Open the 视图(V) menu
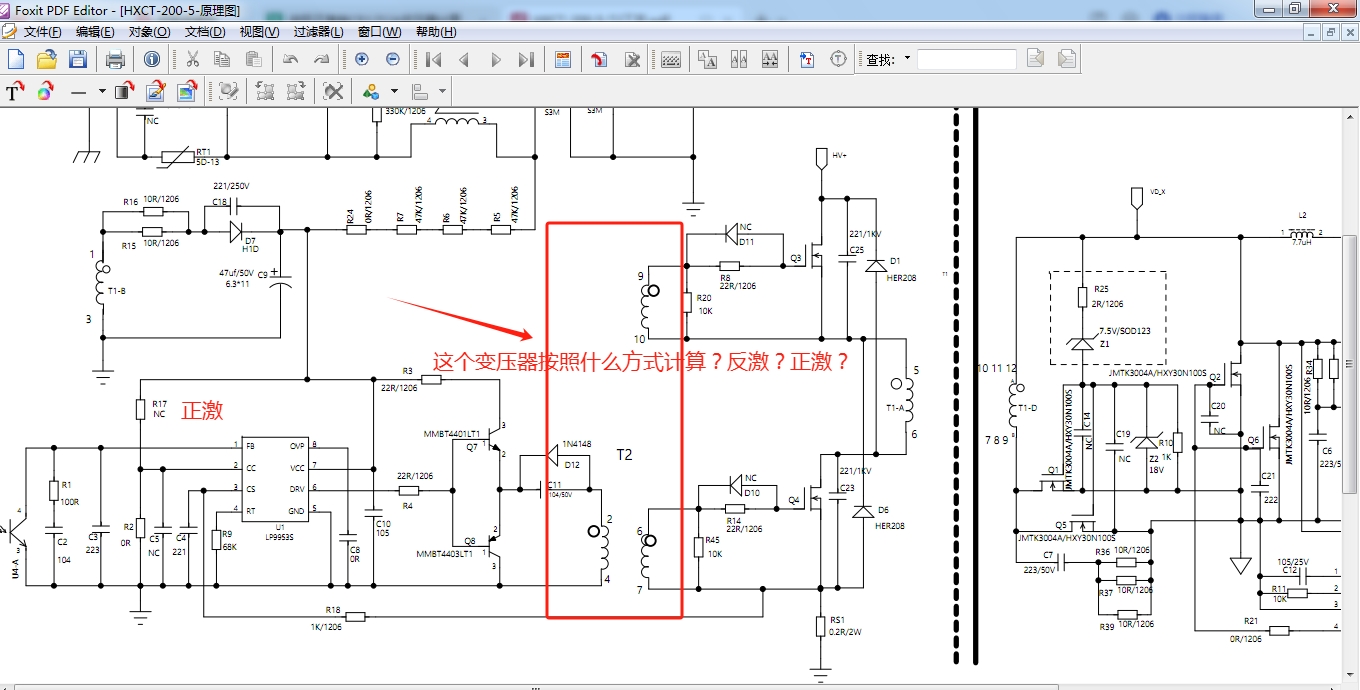Viewport: 1360px width, 690px height. point(259,32)
